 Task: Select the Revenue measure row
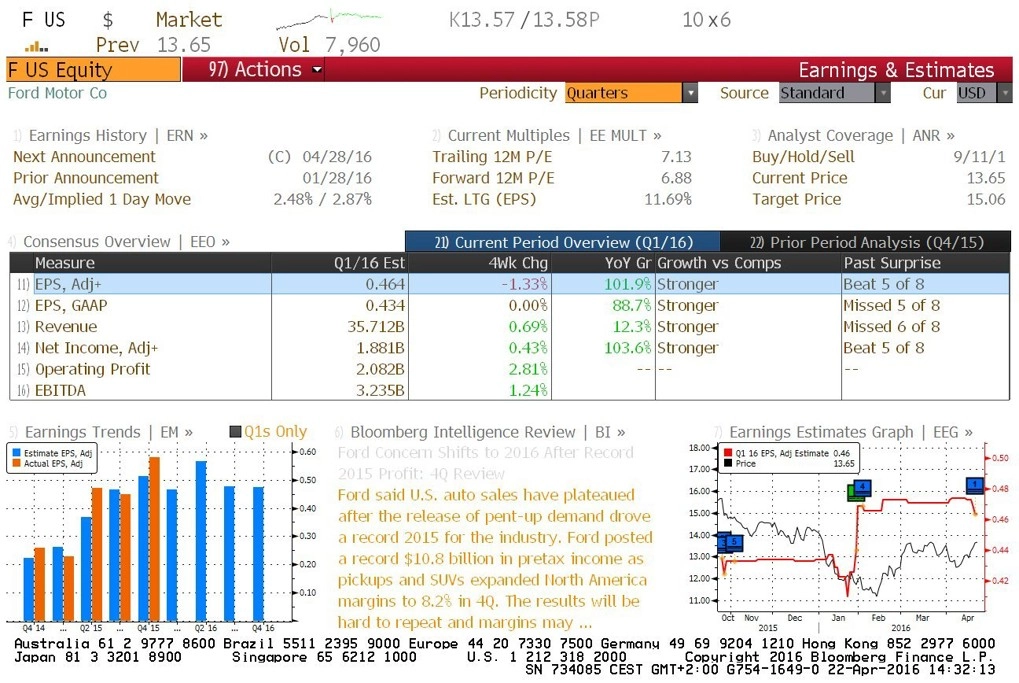tap(510, 326)
